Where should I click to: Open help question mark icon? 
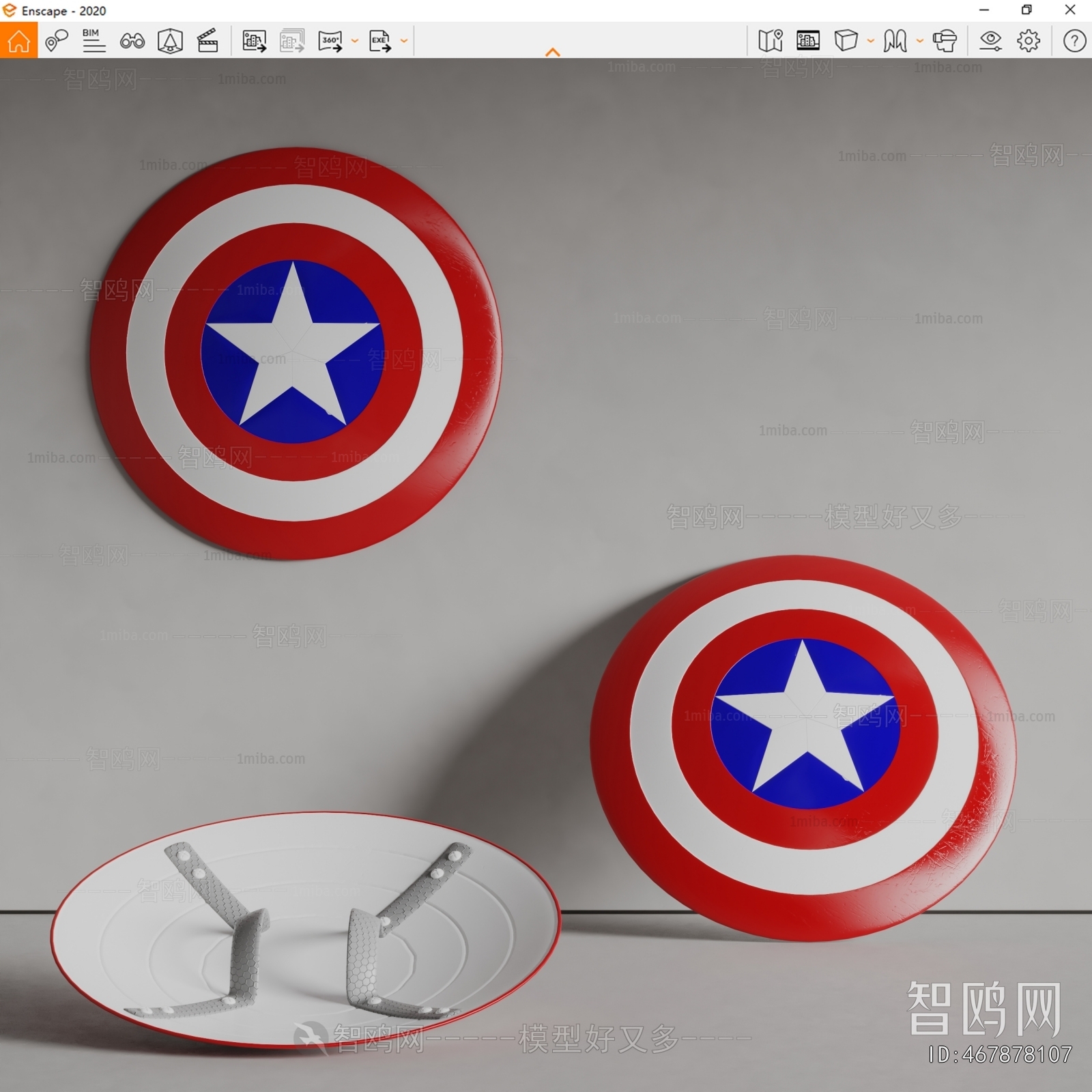(1074, 41)
